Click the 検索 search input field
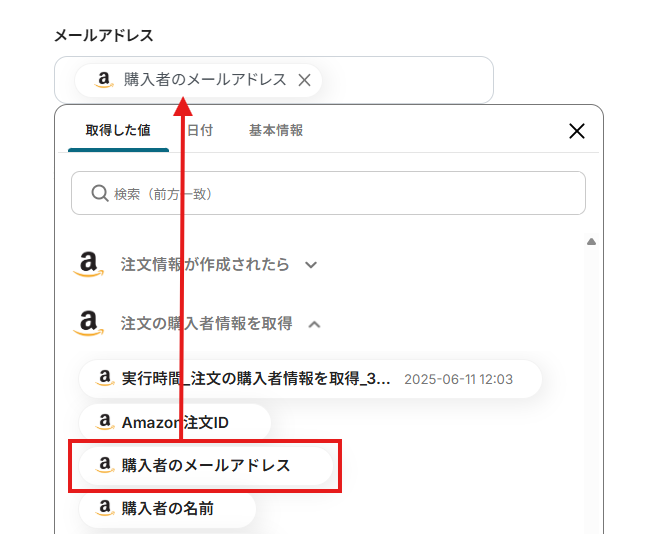Image resolution: width=649 pixels, height=534 pixels. click(x=340, y=193)
